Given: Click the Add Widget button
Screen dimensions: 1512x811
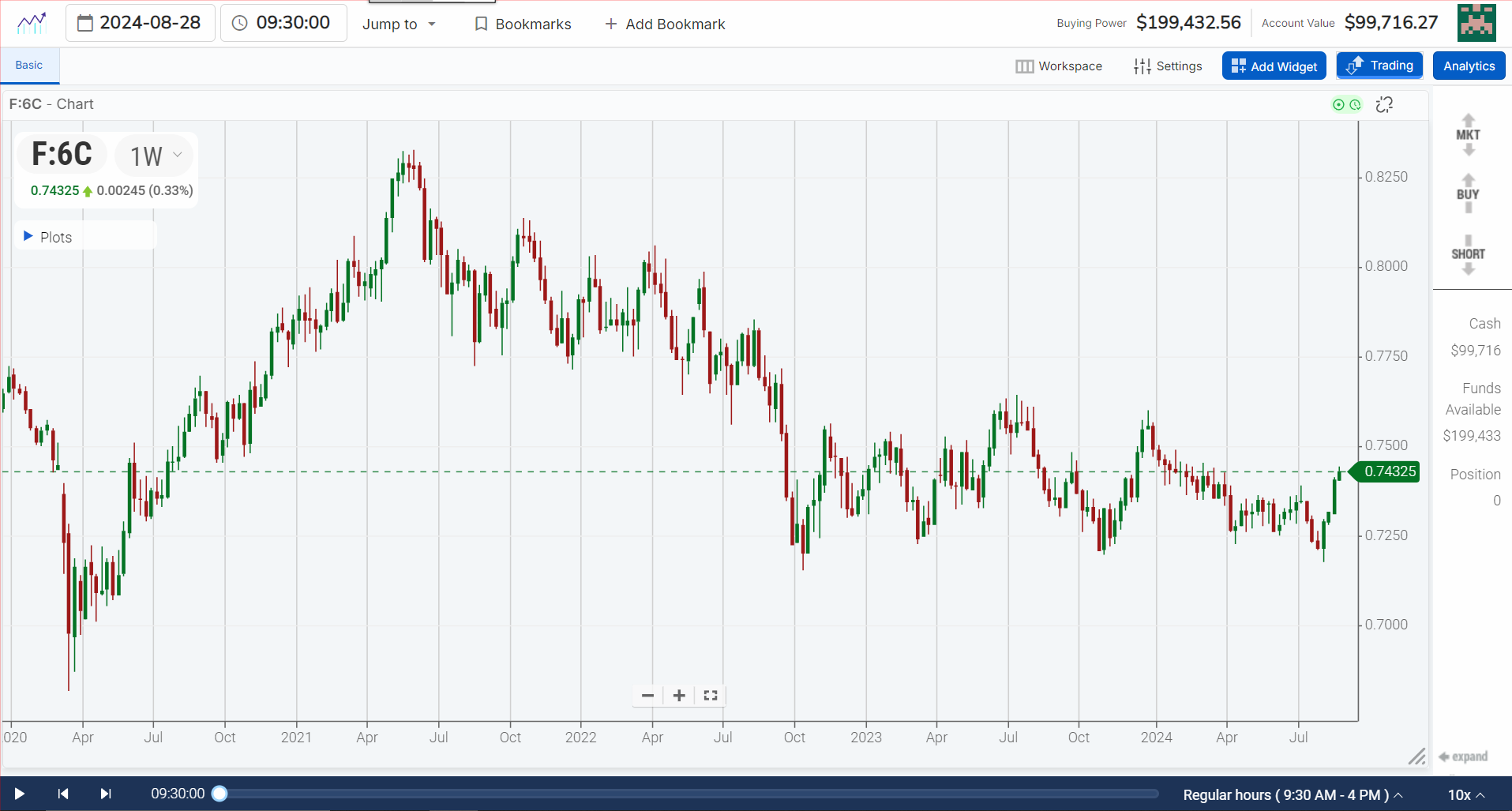Looking at the screenshot, I should tap(1274, 66).
